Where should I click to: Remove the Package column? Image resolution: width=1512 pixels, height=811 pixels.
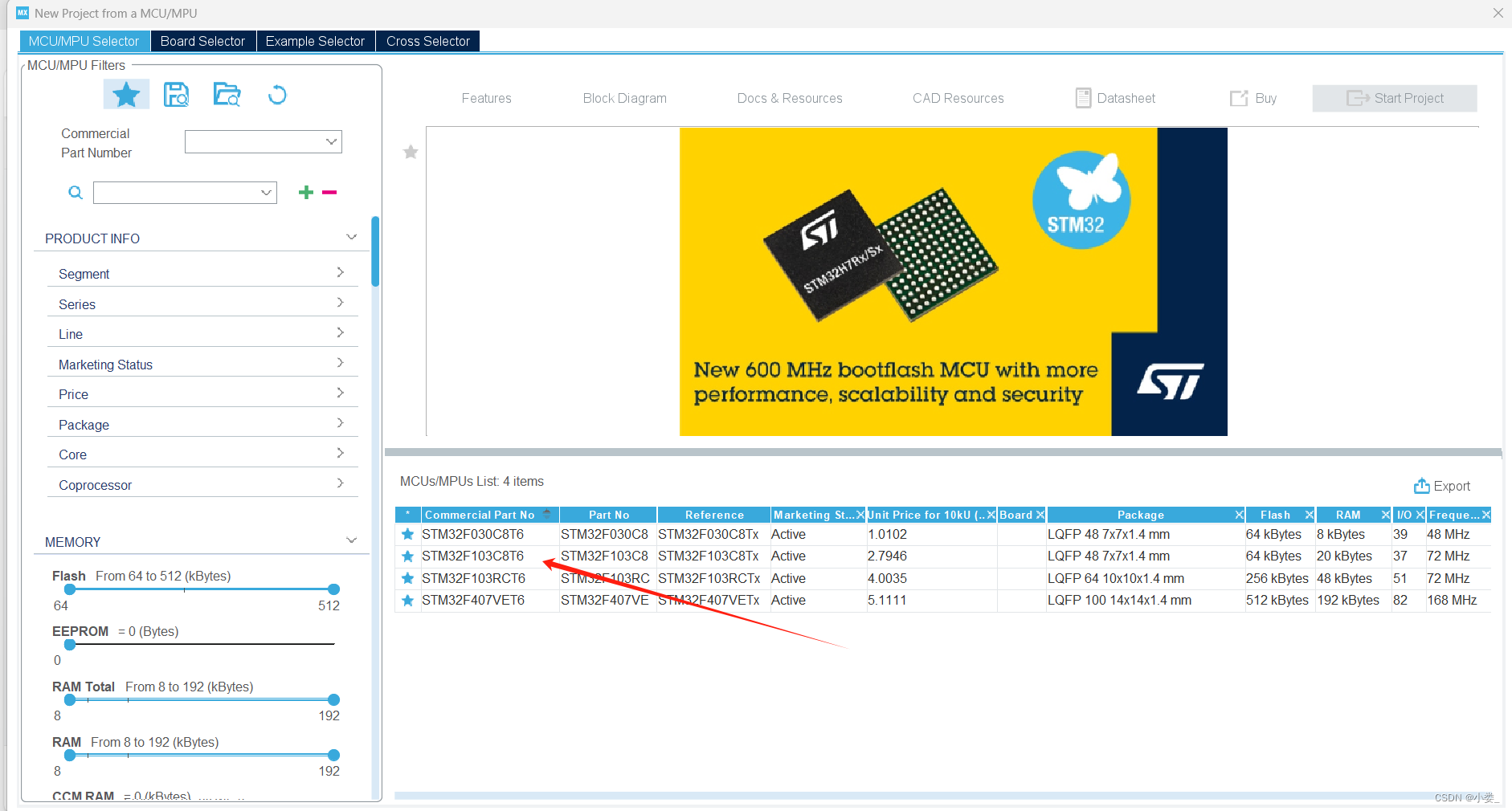tap(1240, 515)
